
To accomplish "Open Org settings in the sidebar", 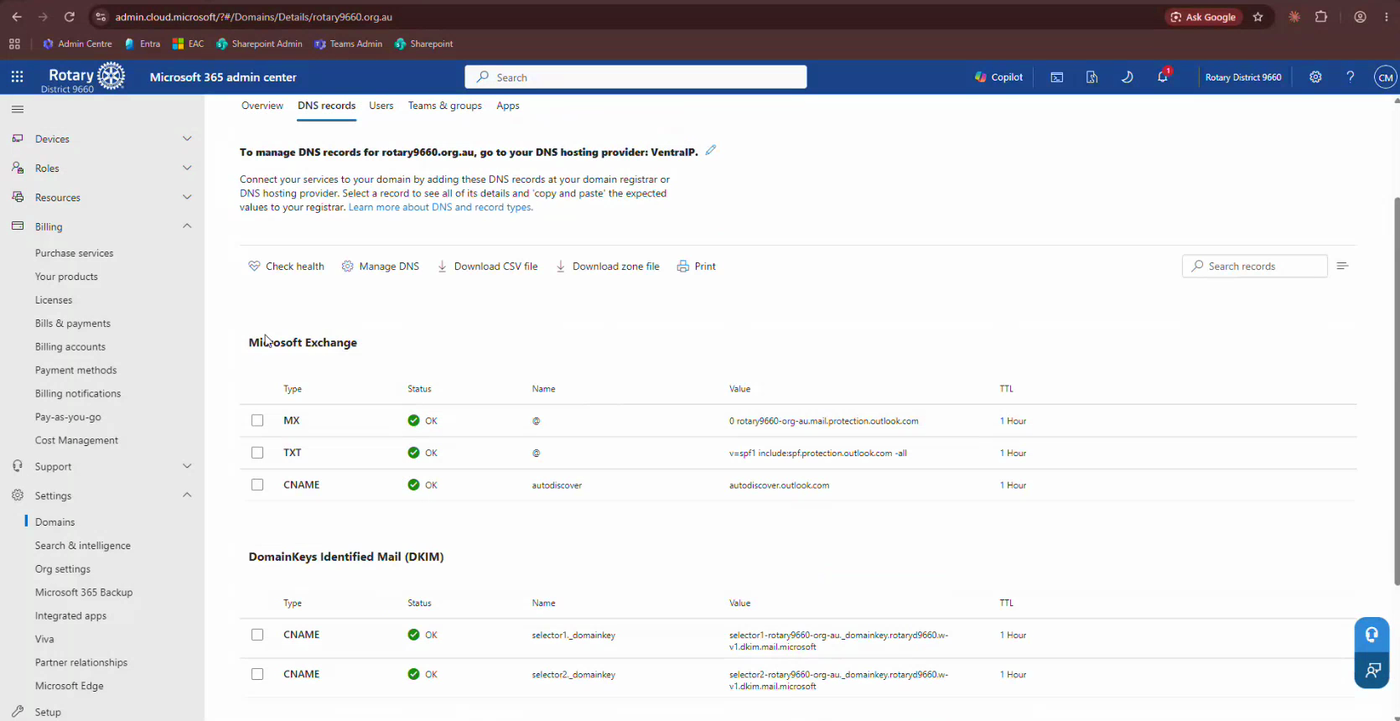I will (x=63, y=569).
